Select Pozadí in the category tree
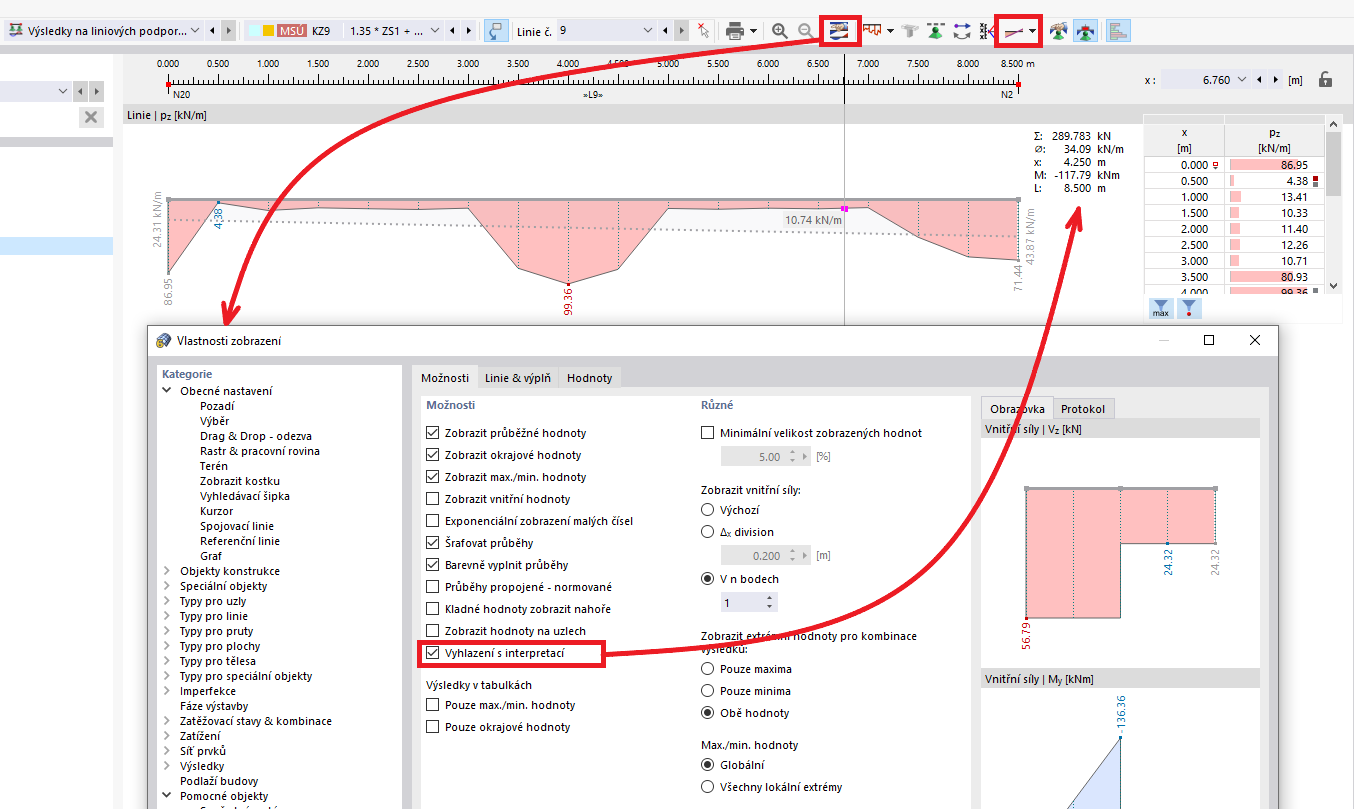 pos(217,406)
